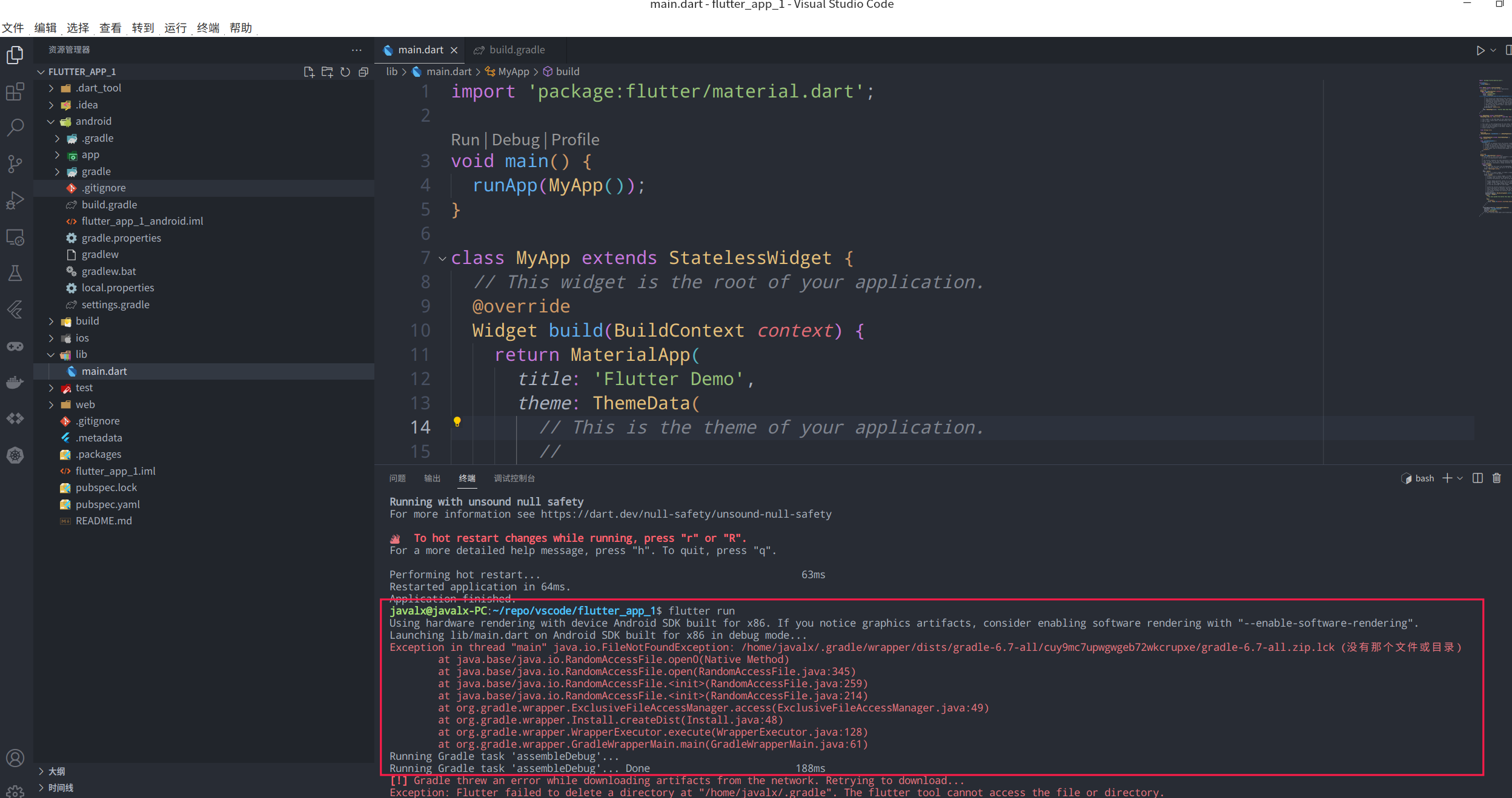
Task: Switch to the 输出 output panel tab
Action: (432, 478)
